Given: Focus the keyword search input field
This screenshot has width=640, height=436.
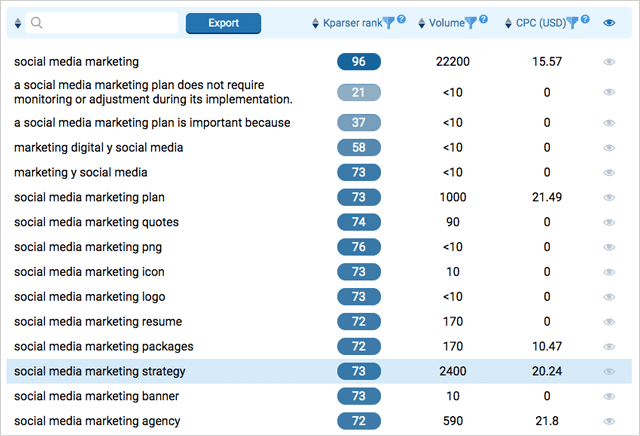Looking at the screenshot, I should [x=102, y=23].
